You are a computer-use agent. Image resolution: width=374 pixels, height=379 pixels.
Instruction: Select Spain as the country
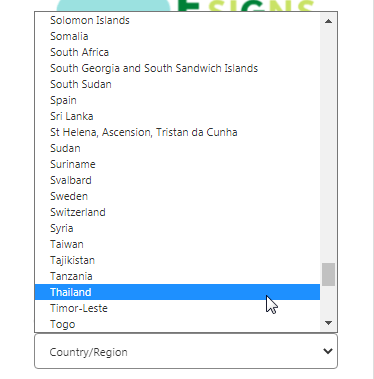point(177,100)
